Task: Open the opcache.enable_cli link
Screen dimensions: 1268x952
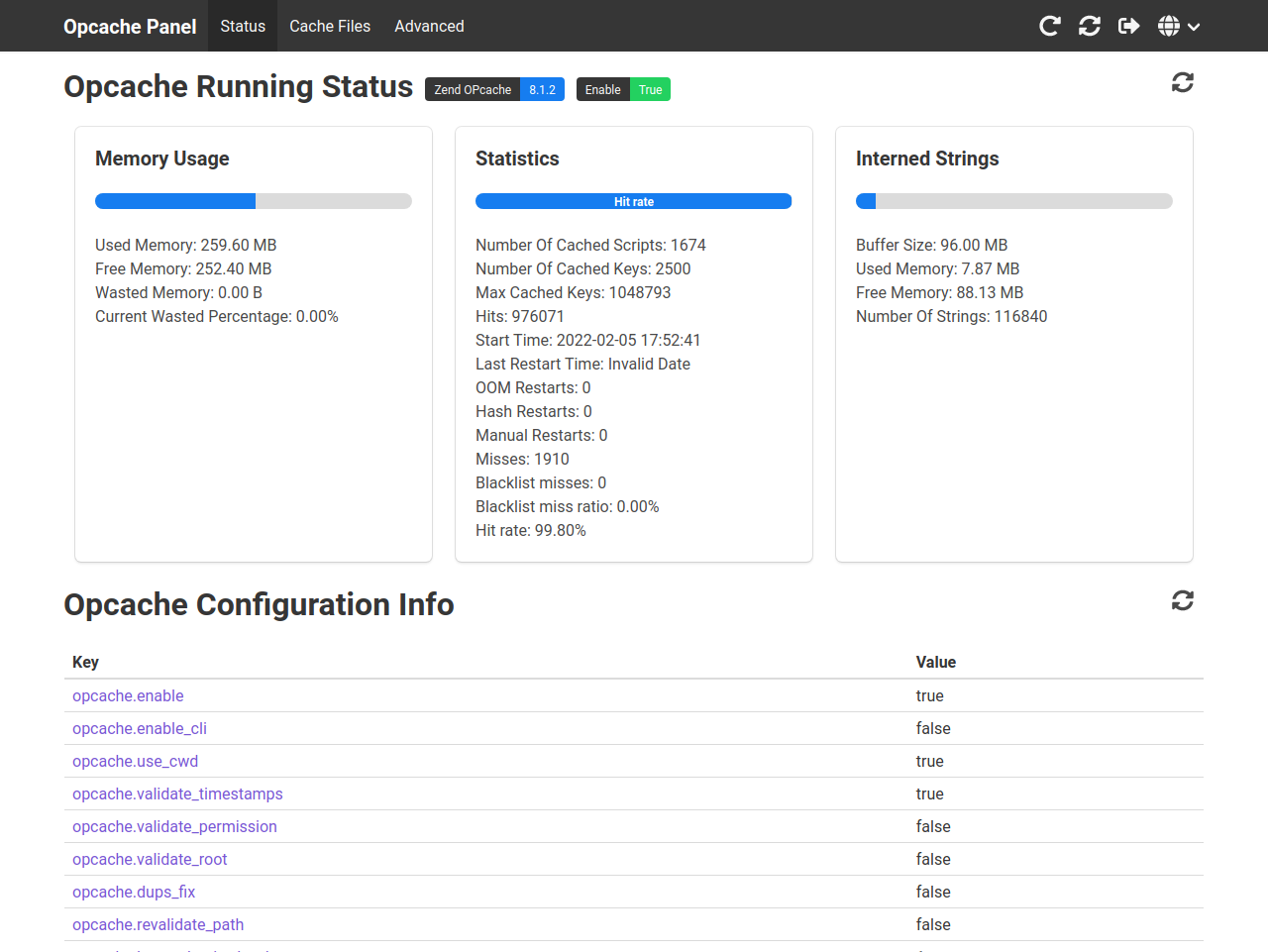Action: [x=140, y=728]
